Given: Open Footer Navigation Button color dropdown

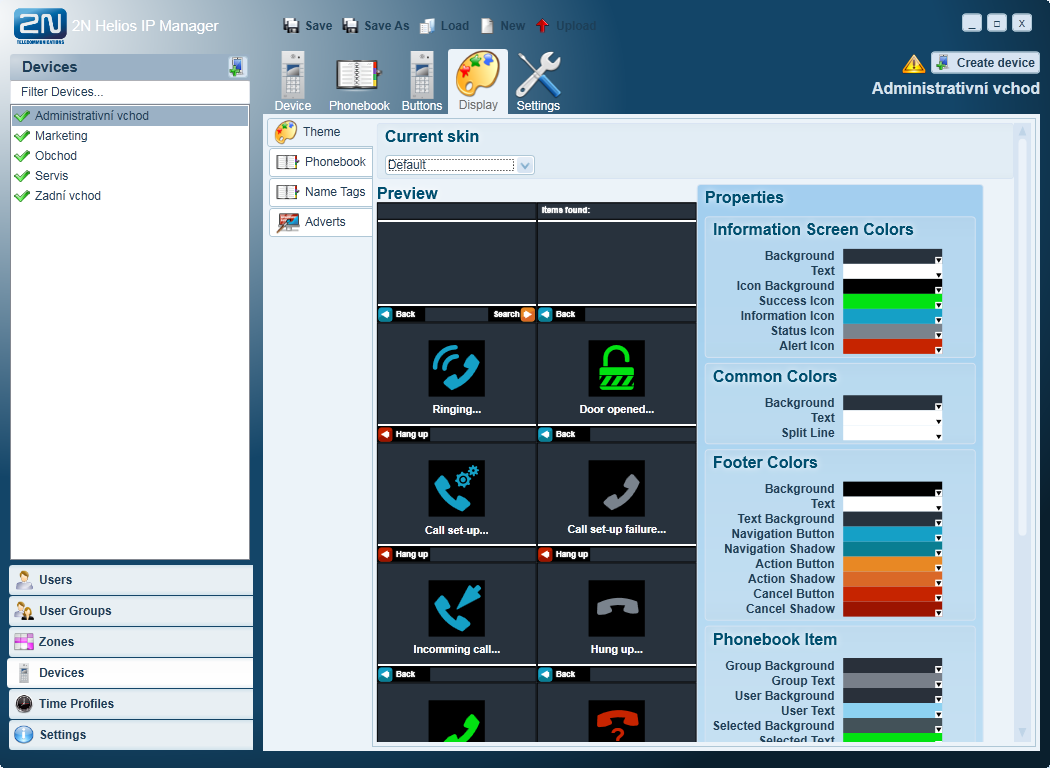Looking at the screenshot, I should 938,537.
